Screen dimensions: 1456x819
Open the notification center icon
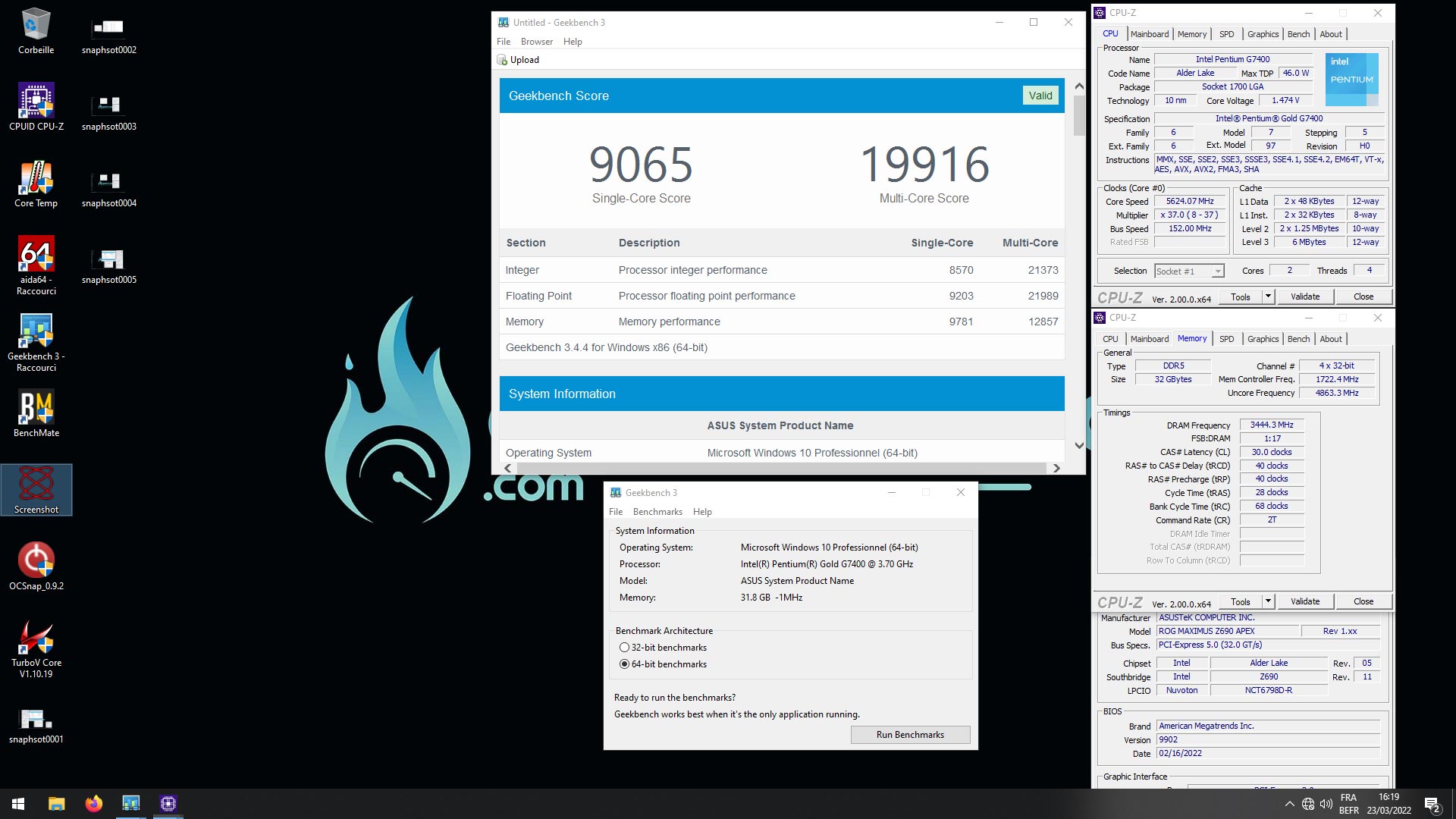click(1432, 804)
